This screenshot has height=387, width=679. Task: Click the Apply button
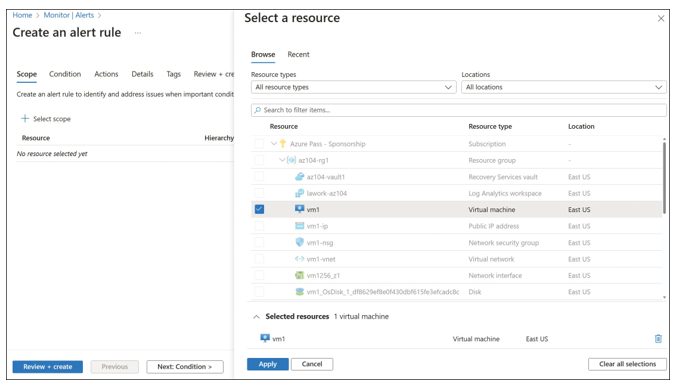(268, 364)
